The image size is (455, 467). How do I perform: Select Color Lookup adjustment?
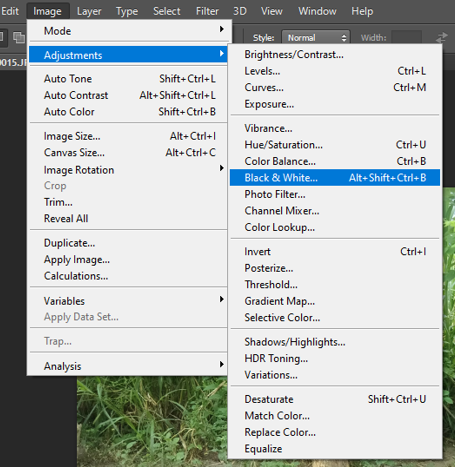pyautogui.click(x=335, y=227)
